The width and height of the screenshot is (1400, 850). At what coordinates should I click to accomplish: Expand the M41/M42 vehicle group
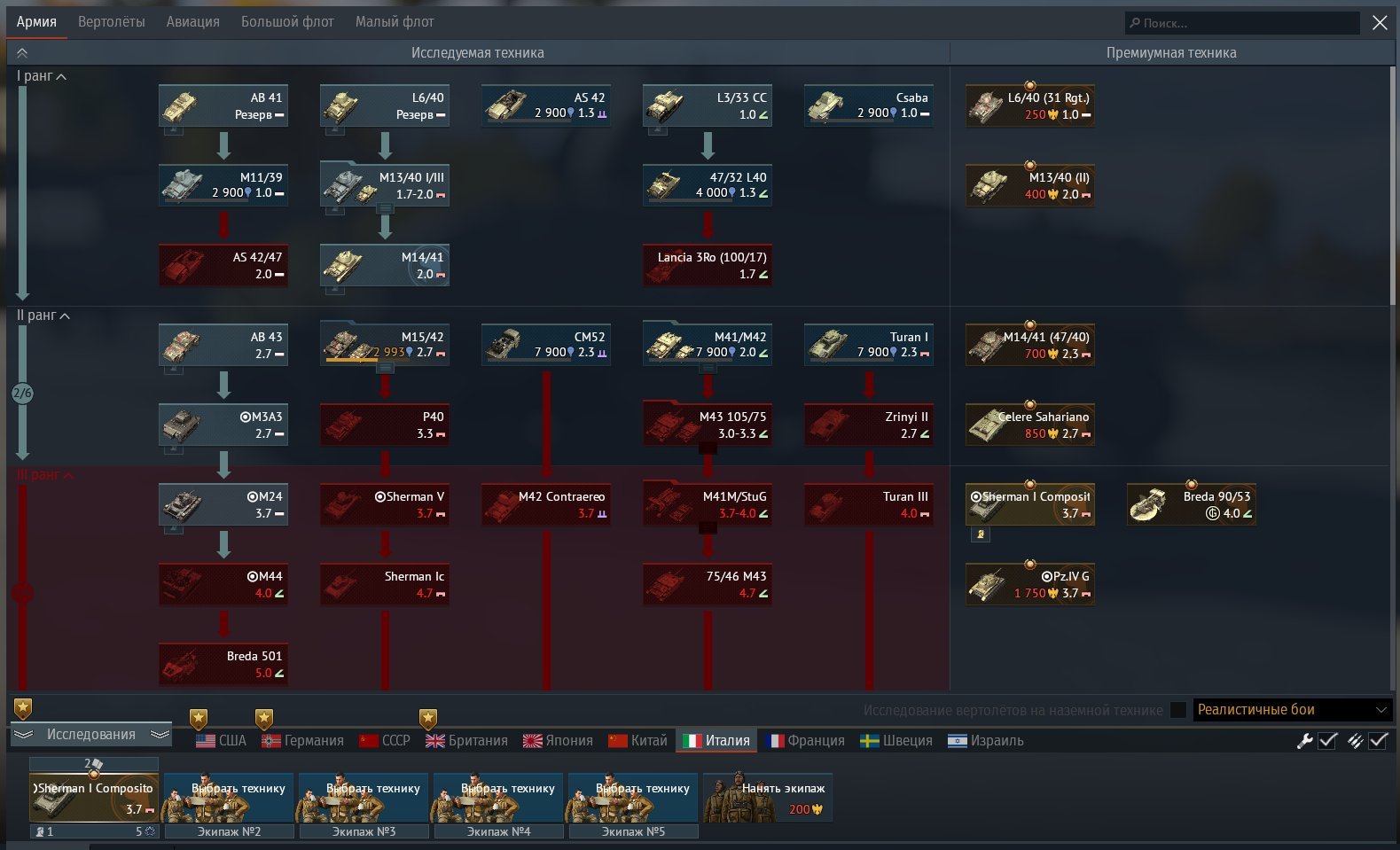point(708,368)
